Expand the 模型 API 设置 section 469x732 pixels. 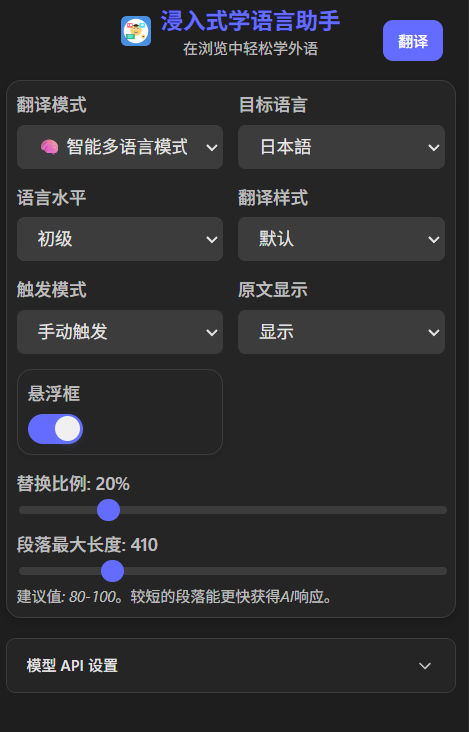coord(231,666)
